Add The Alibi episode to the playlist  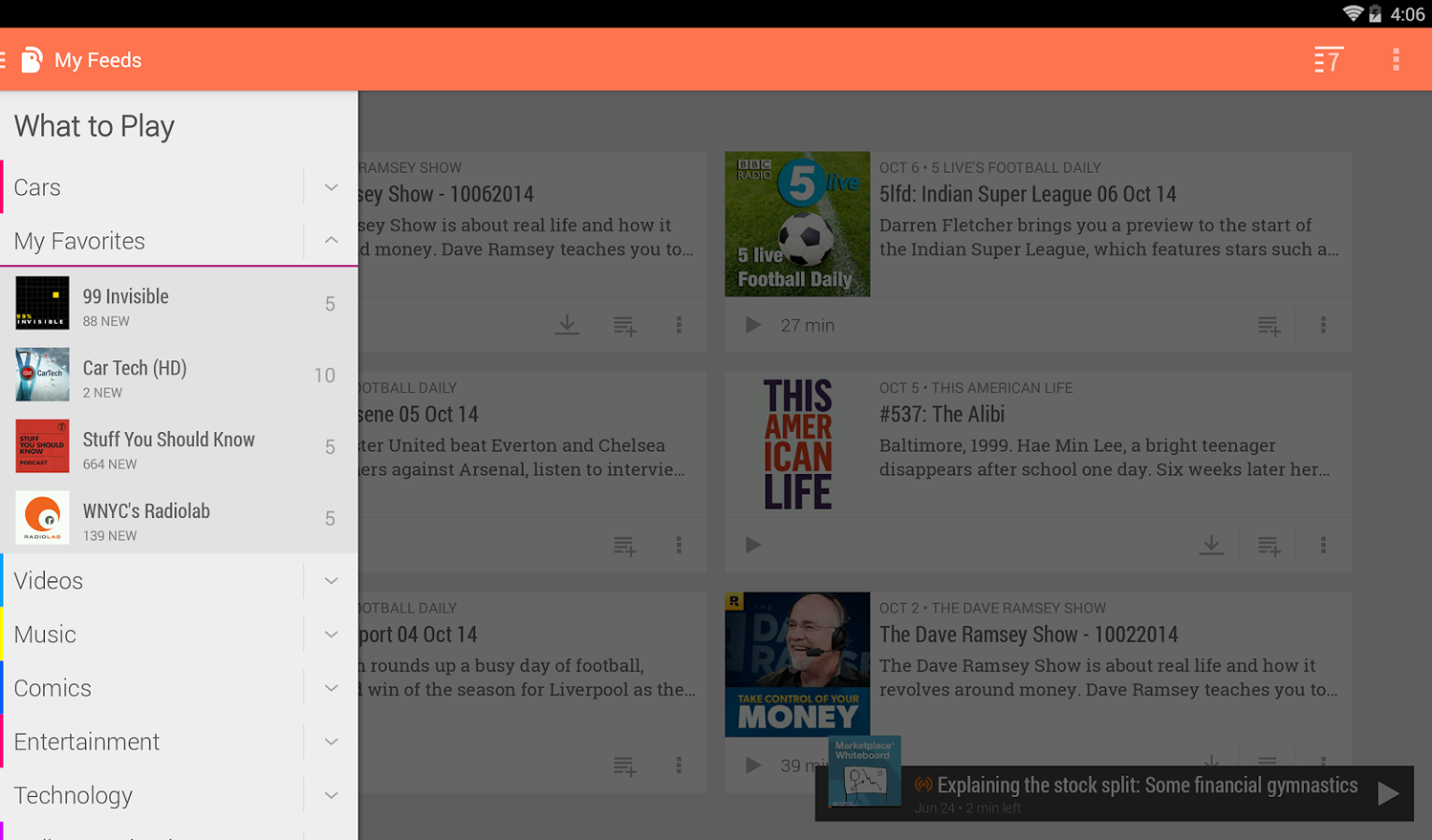coord(1269,545)
